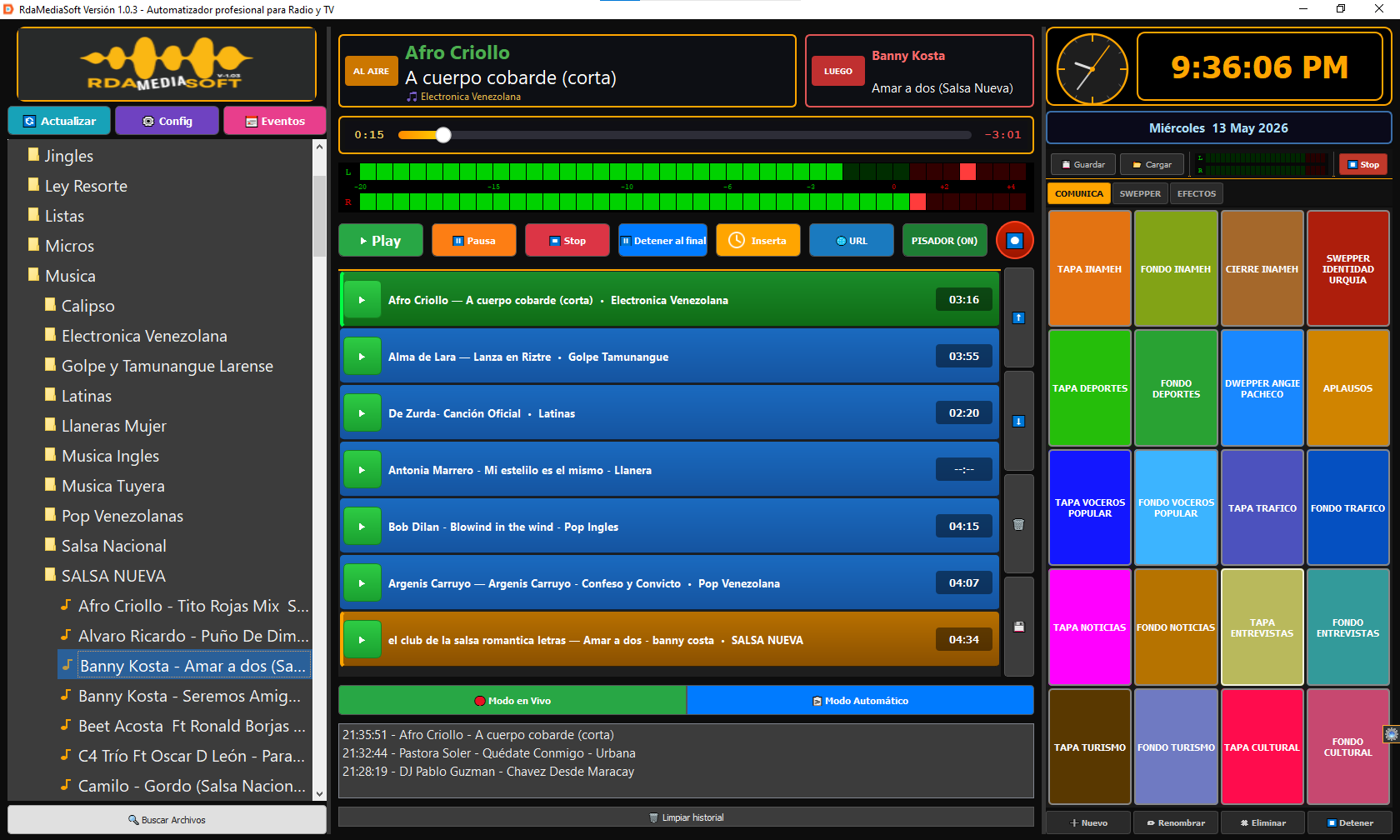
Task: Click Cargar in the cart panel
Action: tap(1152, 164)
